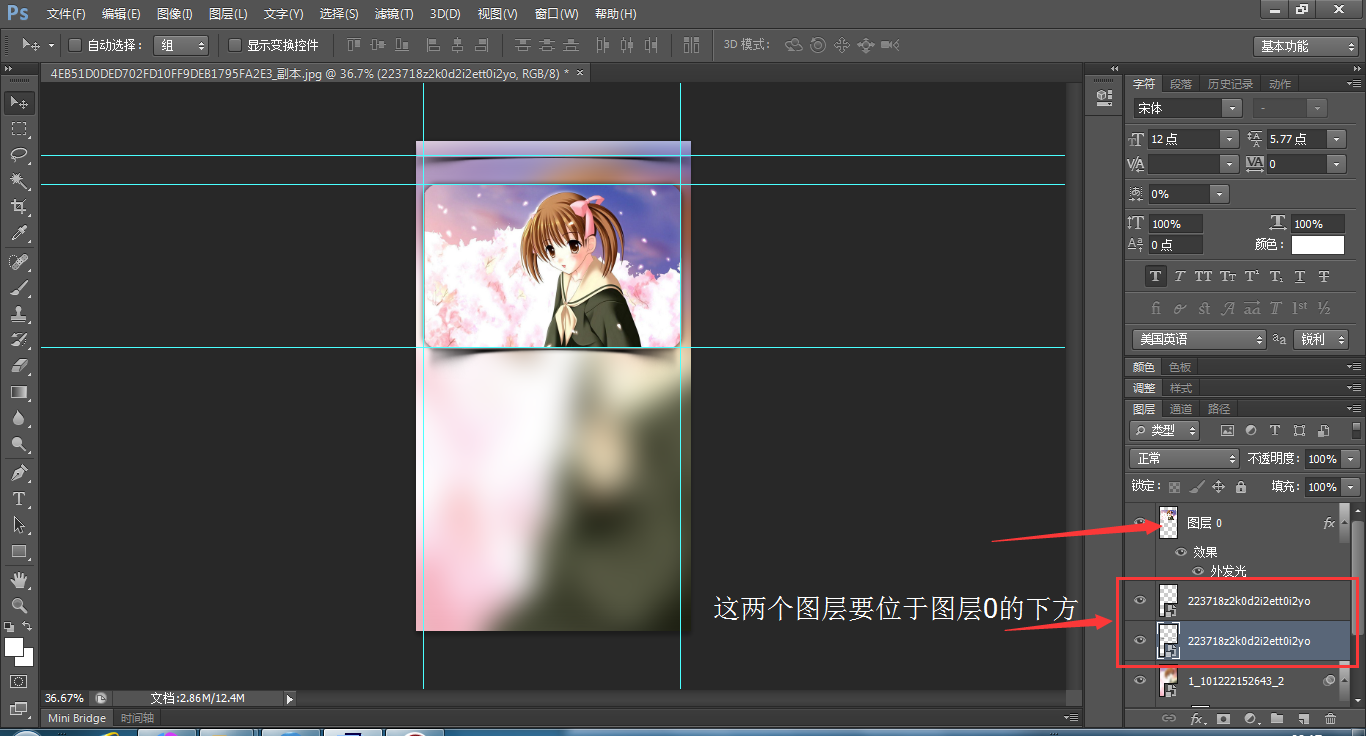This screenshot has width=1366, height=736.
Task: Switch to the 历史记录 tab
Action: coord(1229,84)
